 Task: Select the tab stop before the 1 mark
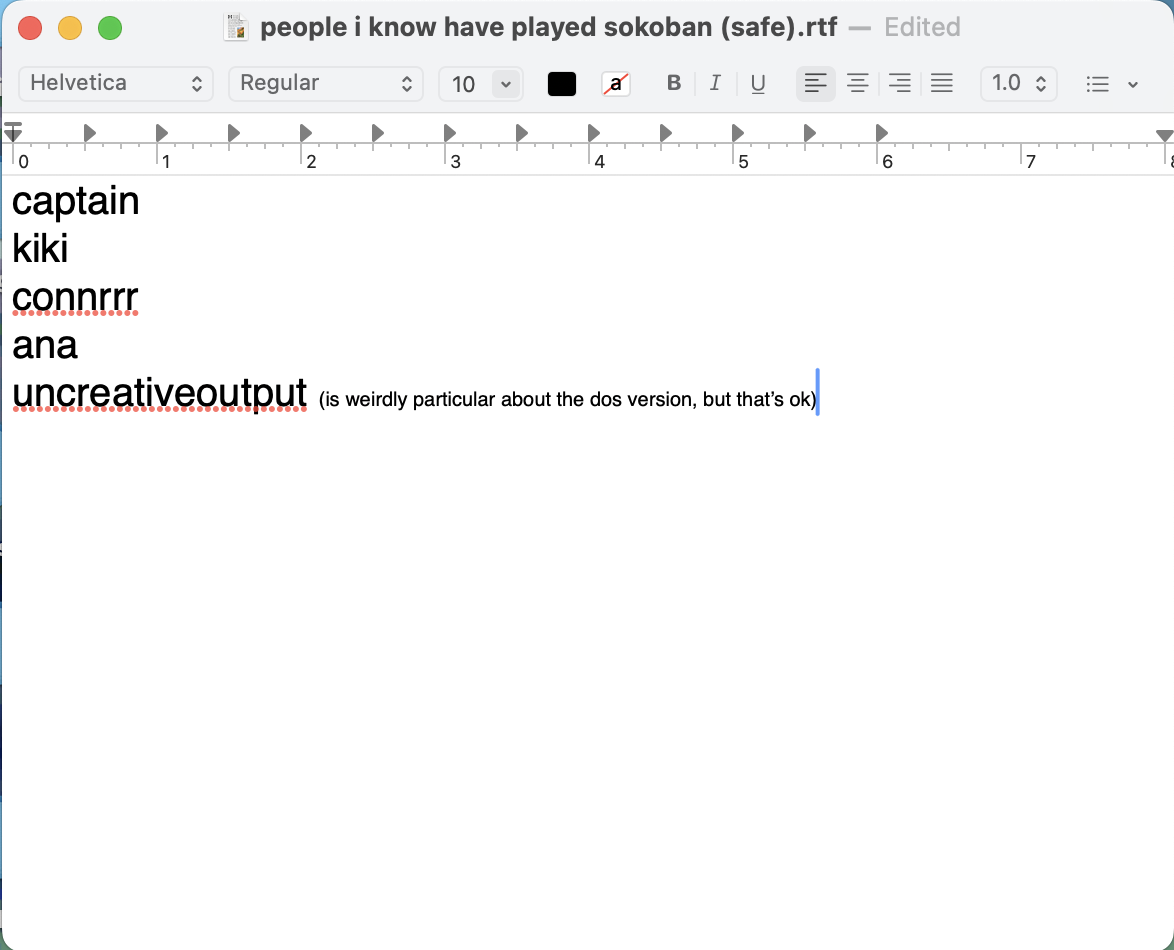point(89,133)
